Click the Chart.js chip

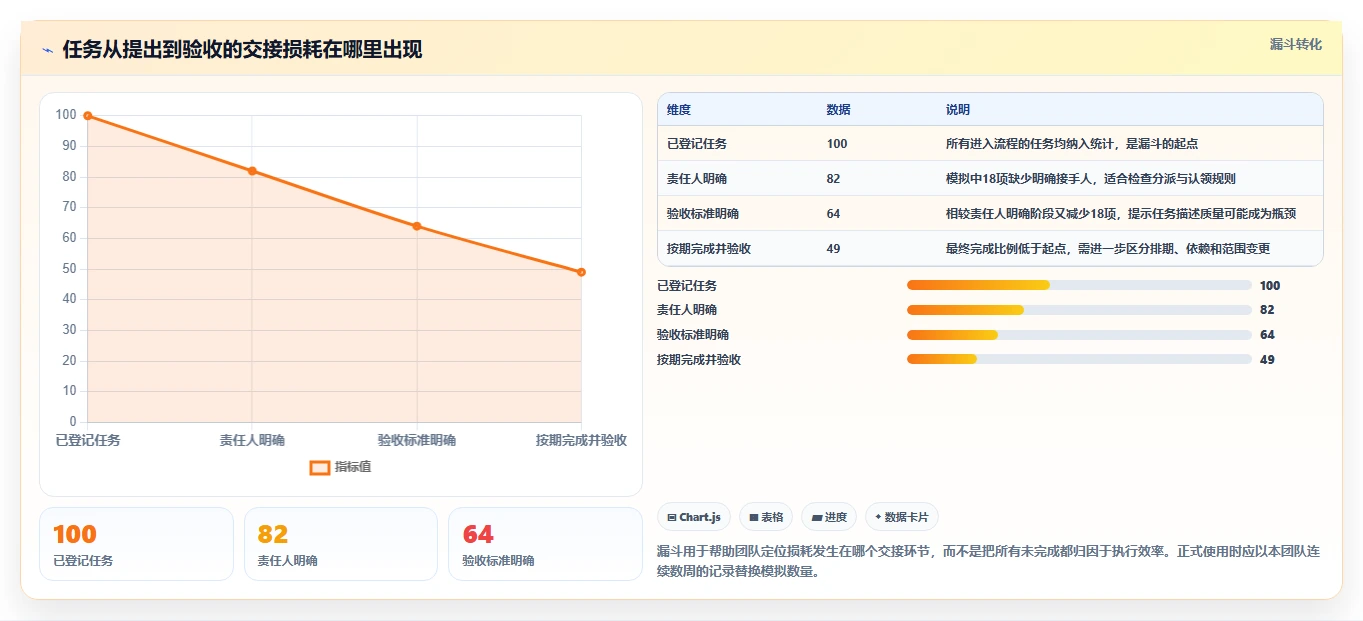click(x=694, y=517)
